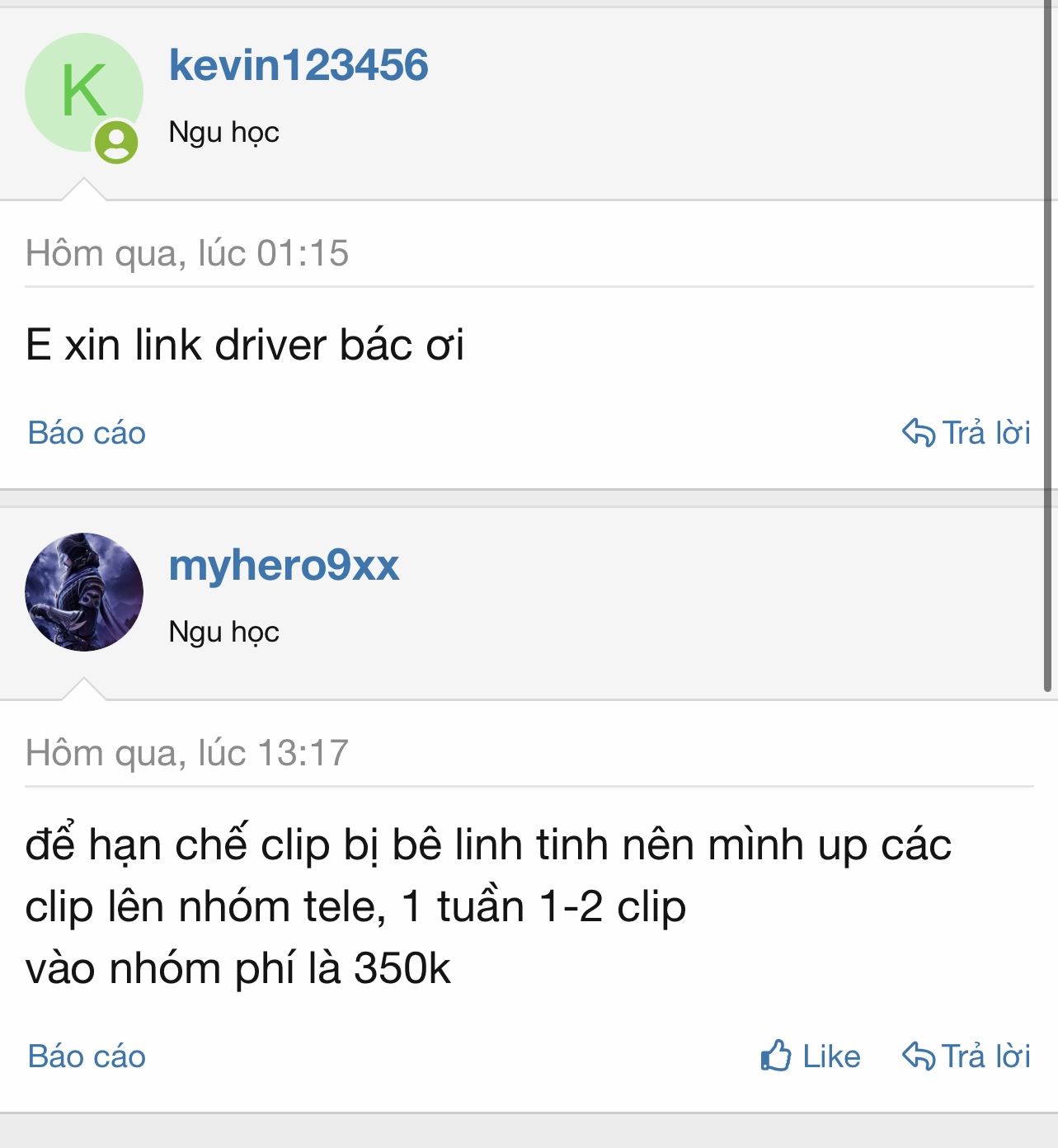
Task: Open myhero9xx's warrior avatar image
Action: click(x=83, y=592)
